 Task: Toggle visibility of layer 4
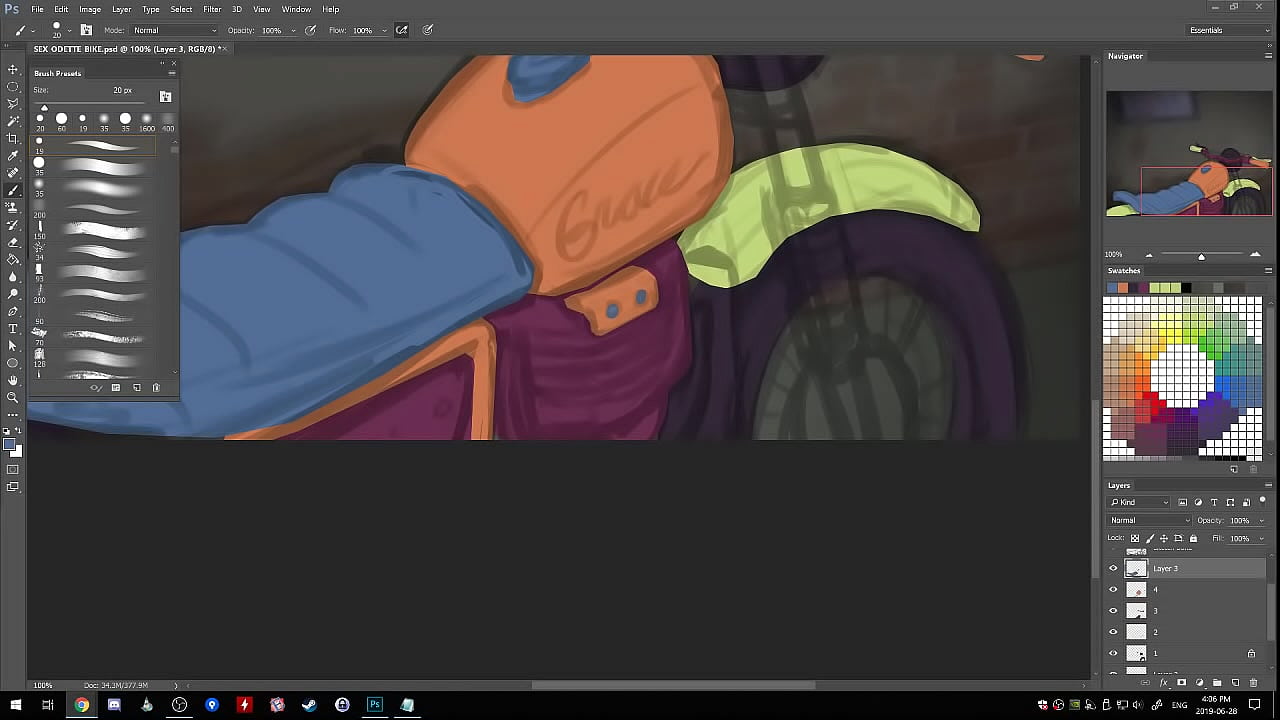click(1113, 590)
